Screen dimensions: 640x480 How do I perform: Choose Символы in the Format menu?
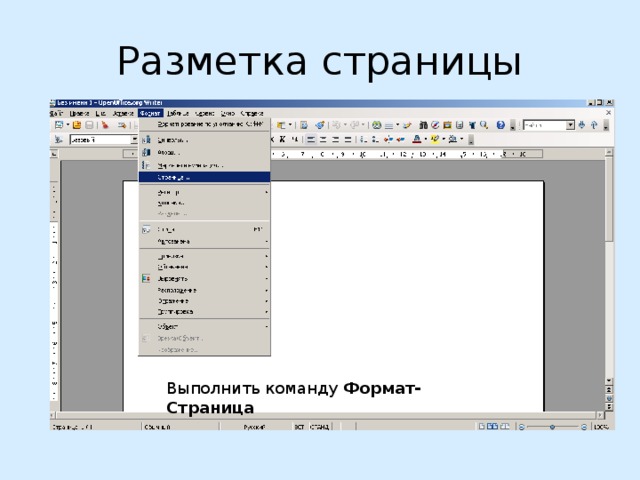click(204, 140)
